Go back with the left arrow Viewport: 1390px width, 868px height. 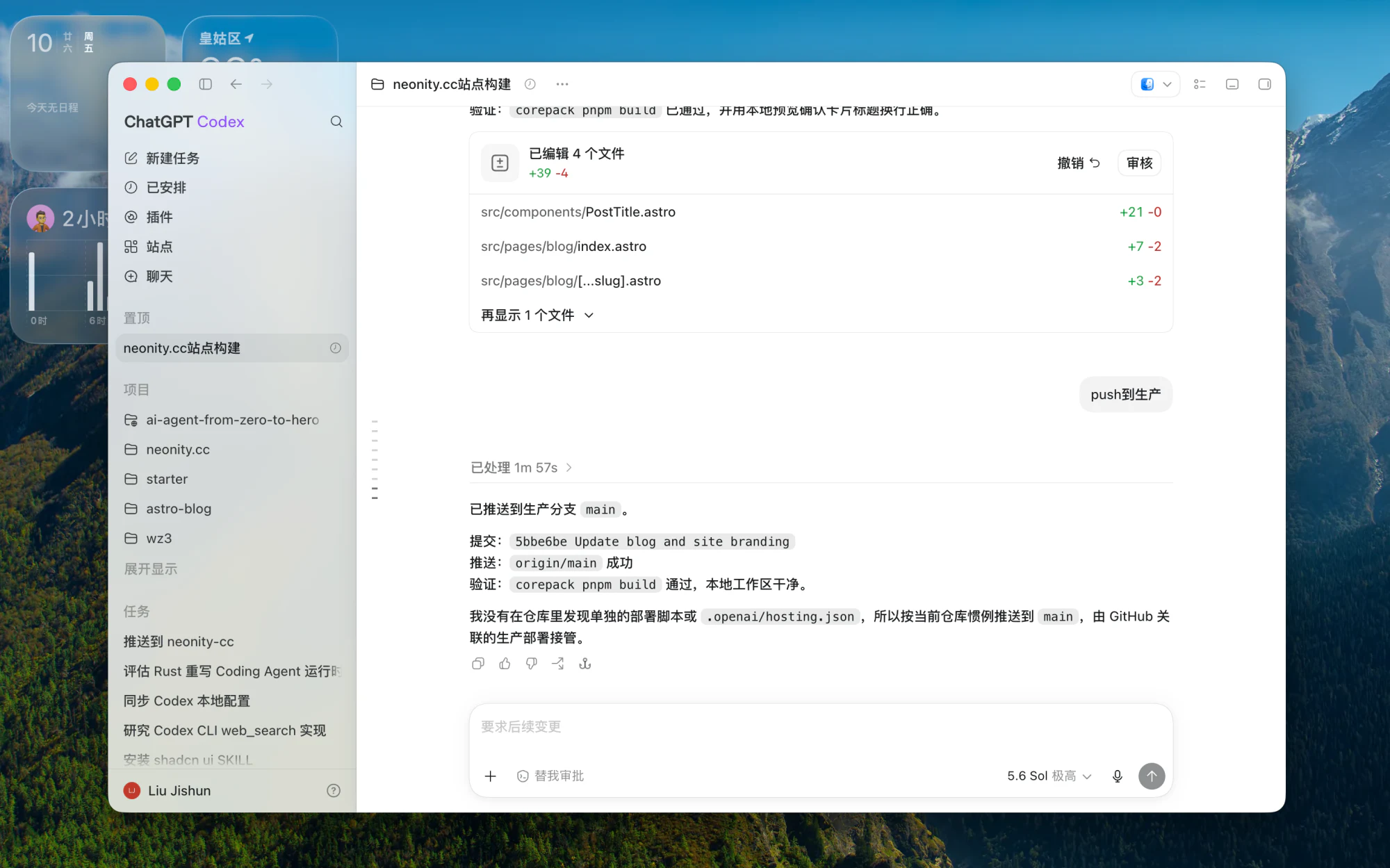pyautogui.click(x=236, y=84)
